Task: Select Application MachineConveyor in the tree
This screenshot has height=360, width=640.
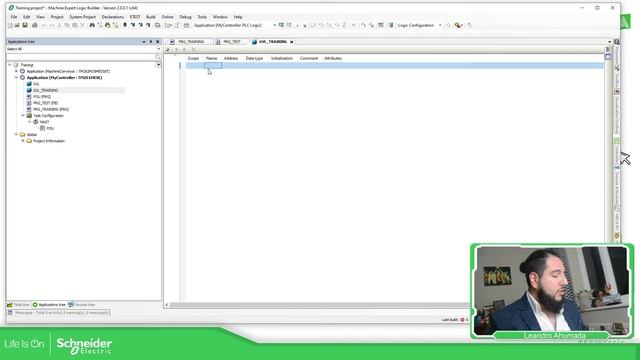Action: tap(68, 71)
